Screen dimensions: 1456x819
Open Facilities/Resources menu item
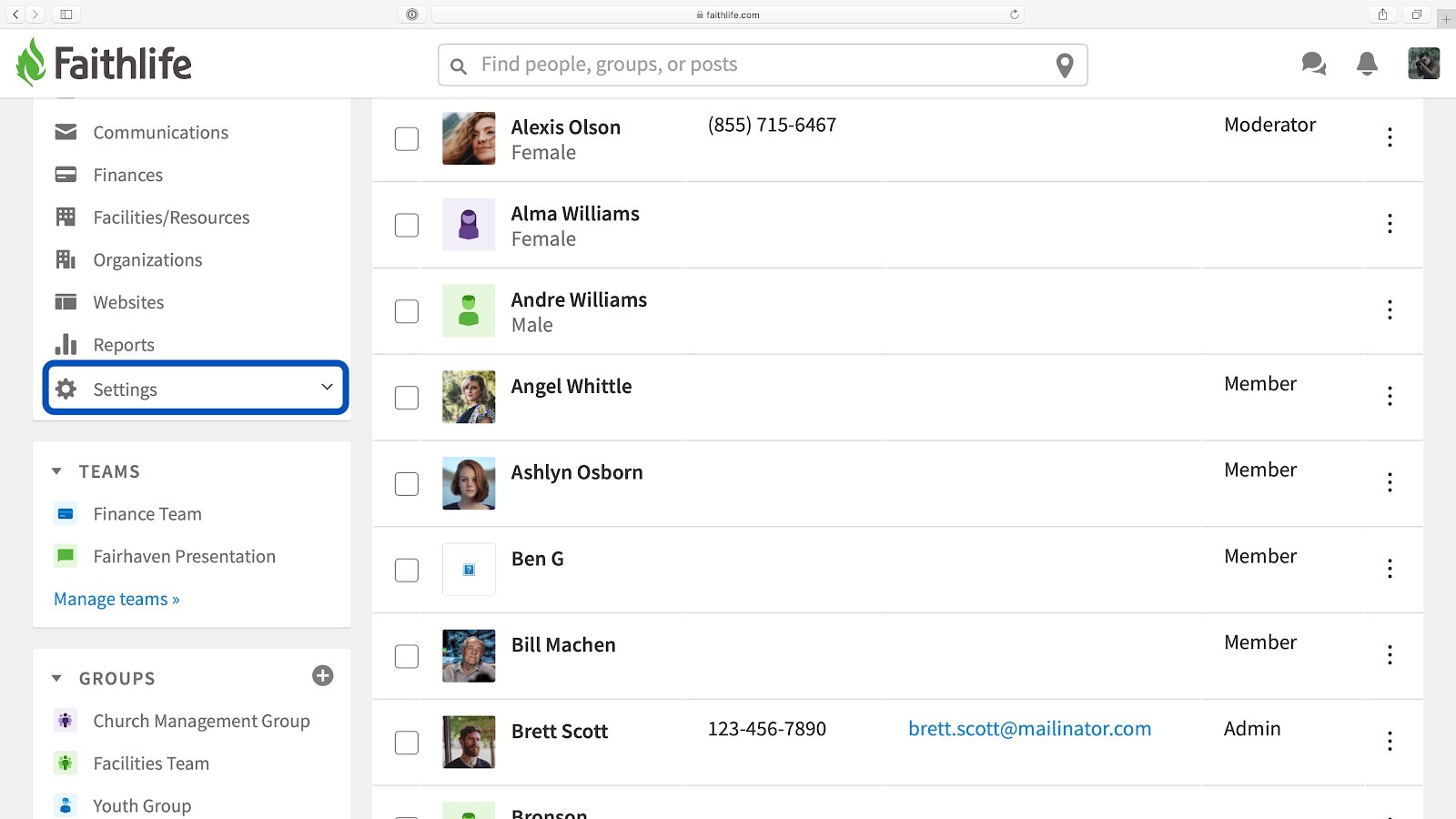[171, 217]
